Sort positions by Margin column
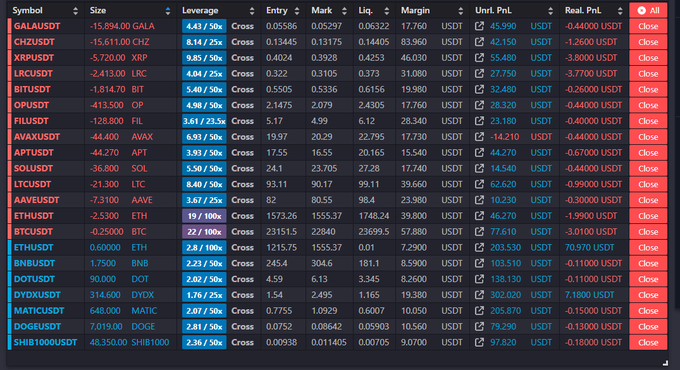The image size is (680, 370). [x=461, y=11]
